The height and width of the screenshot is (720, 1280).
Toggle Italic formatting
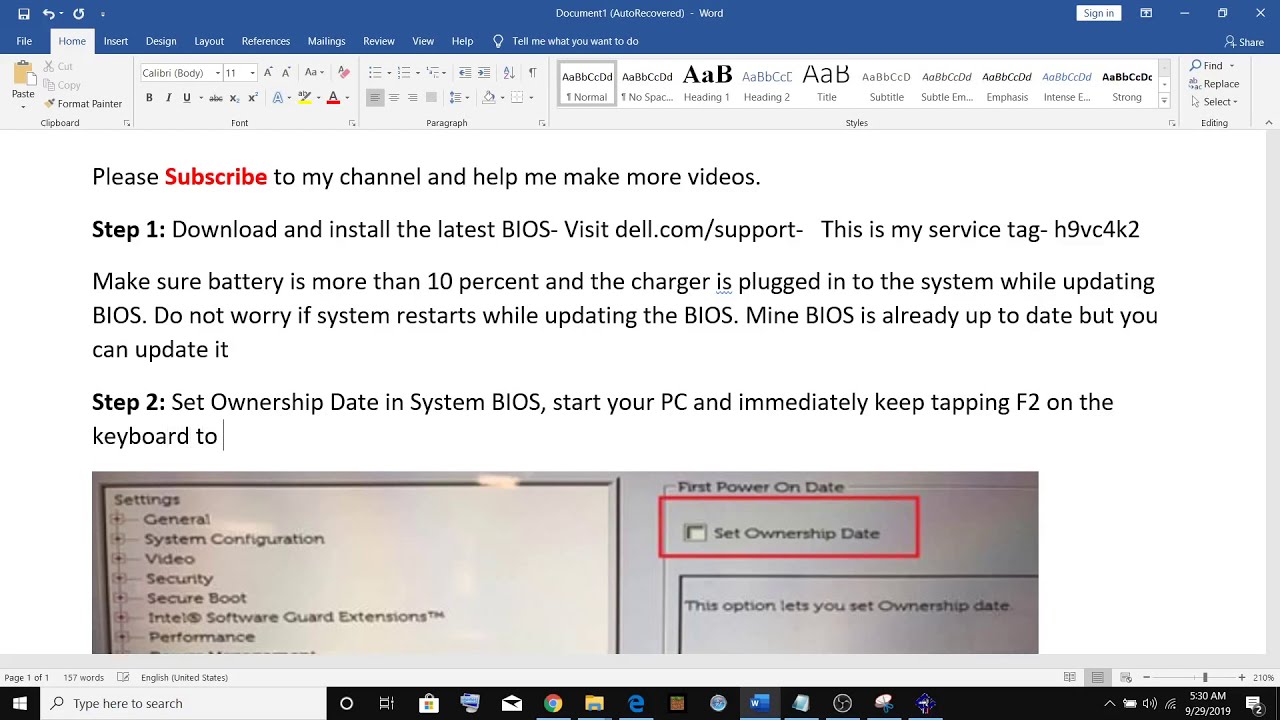(x=168, y=98)
